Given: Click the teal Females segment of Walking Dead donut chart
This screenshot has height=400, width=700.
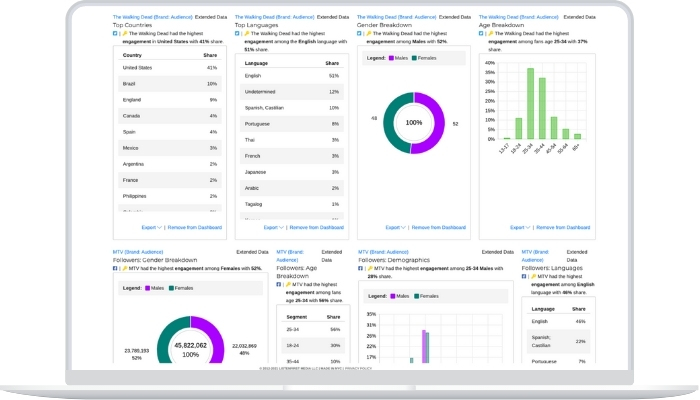Looking at the screenshot, I should pyautogui.click(x=389, y=123).
